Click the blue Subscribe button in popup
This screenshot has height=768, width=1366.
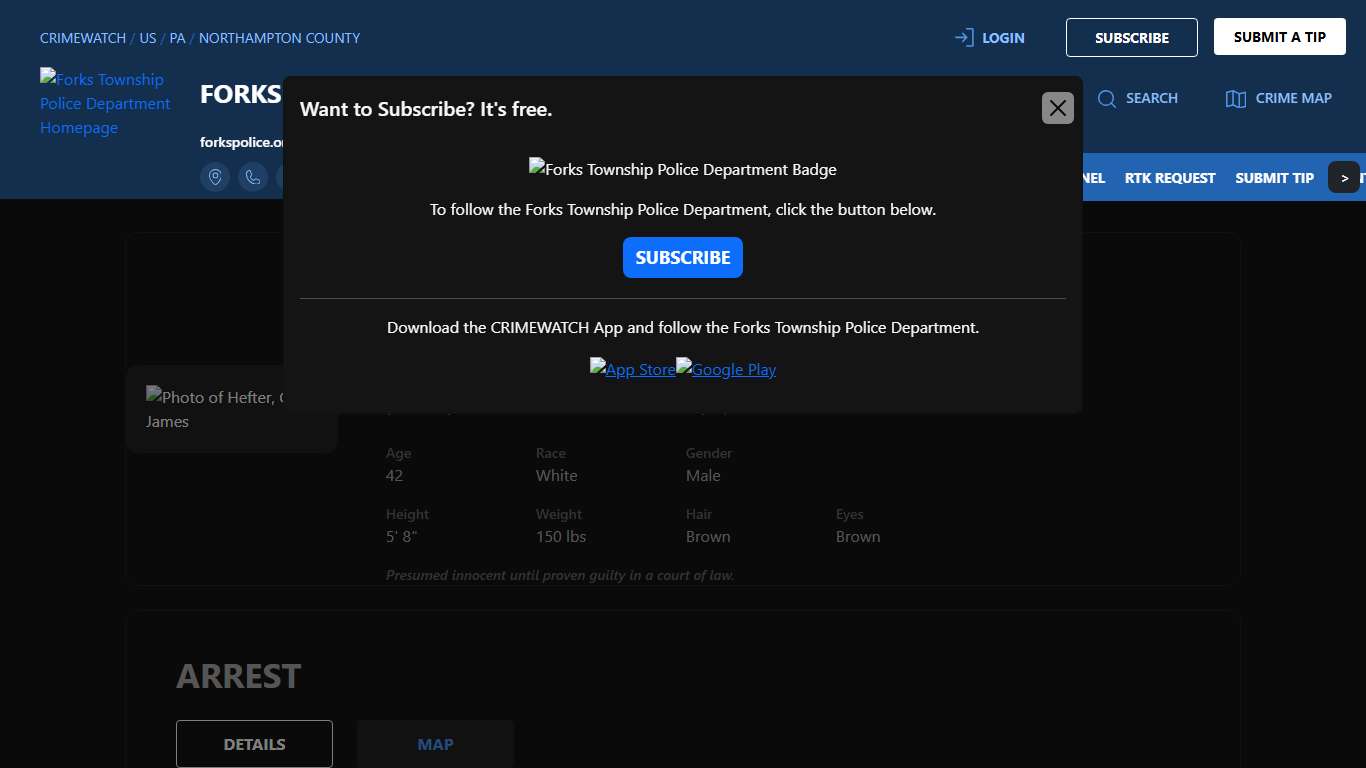[682, 258]
